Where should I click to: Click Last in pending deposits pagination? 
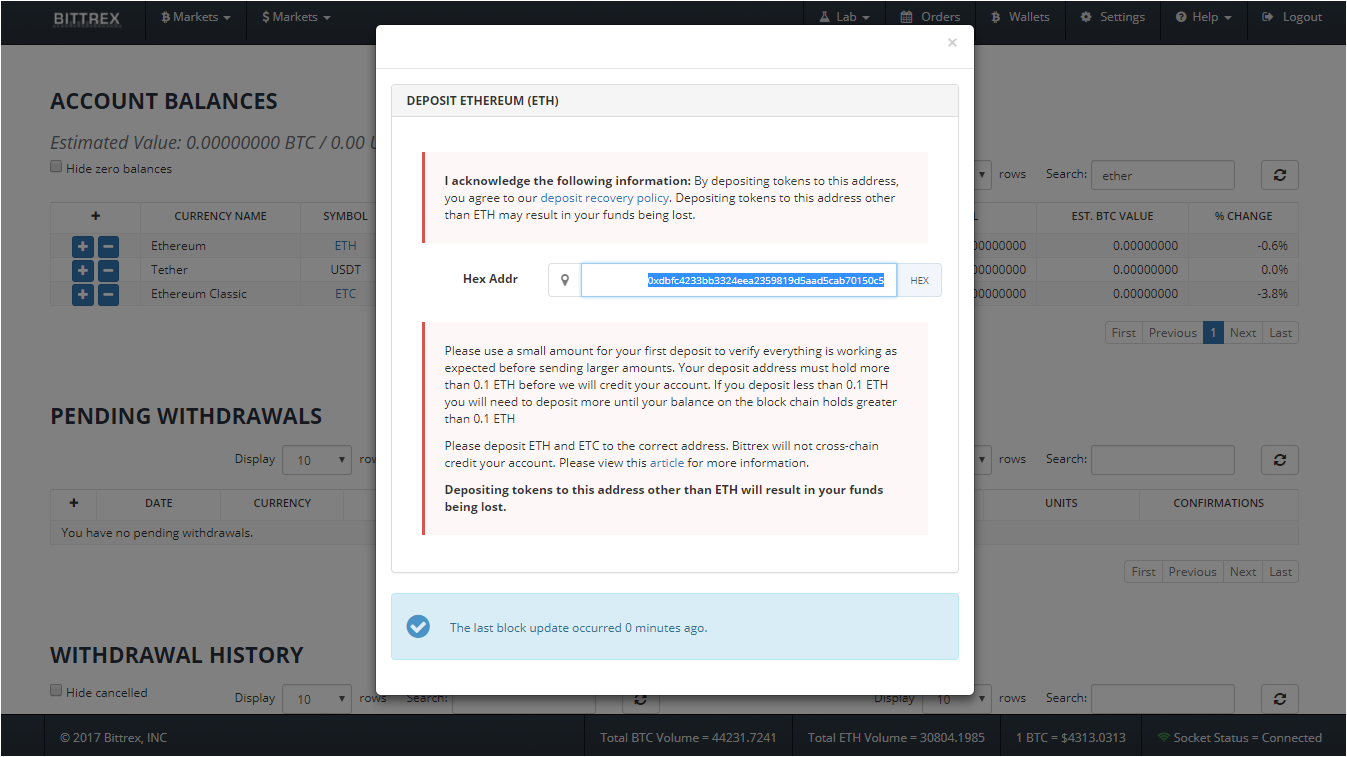(1281, 572)
